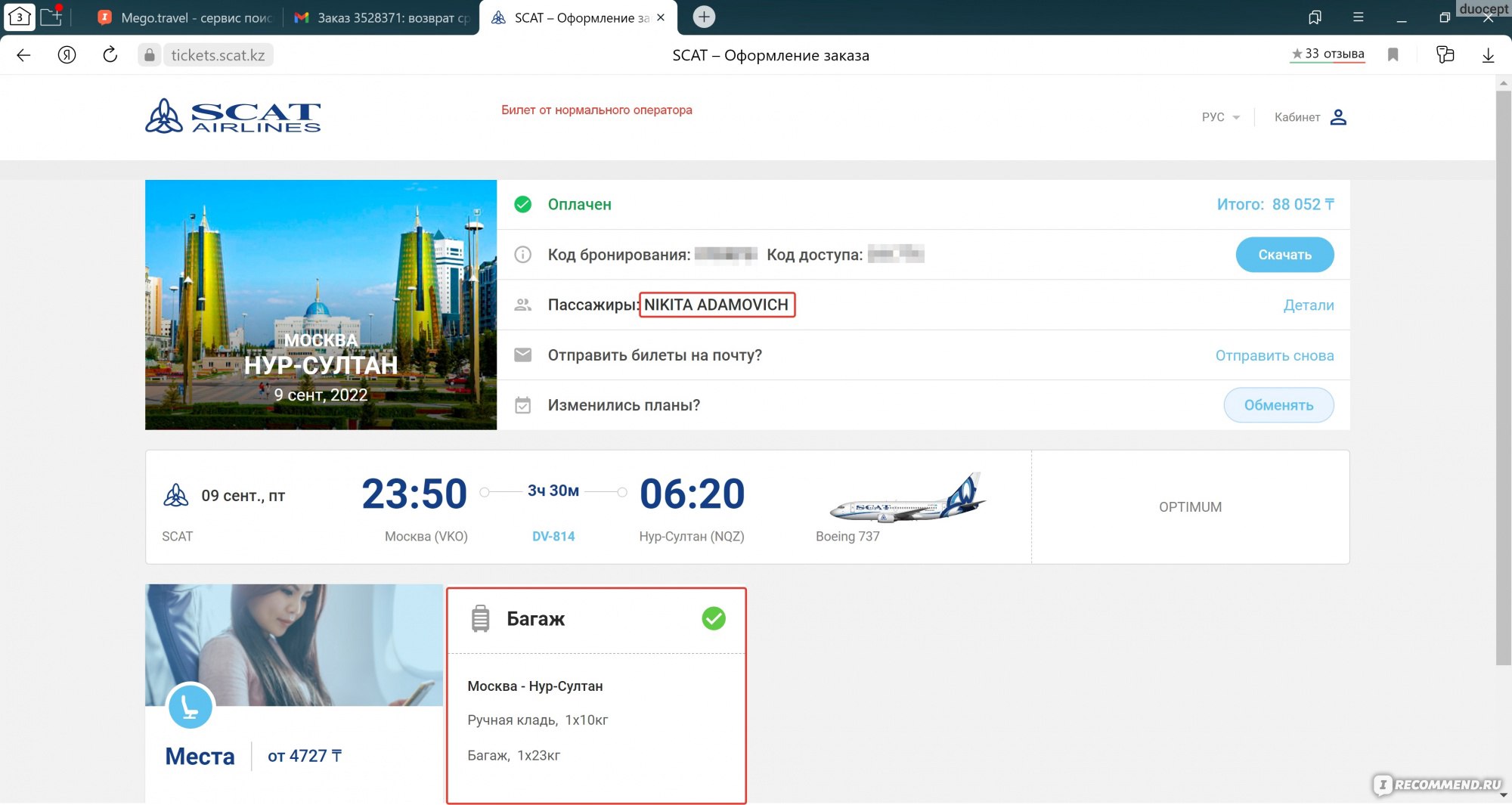
Task: Click the Москва Нур-Султан destination image
Action: point(321,305)
